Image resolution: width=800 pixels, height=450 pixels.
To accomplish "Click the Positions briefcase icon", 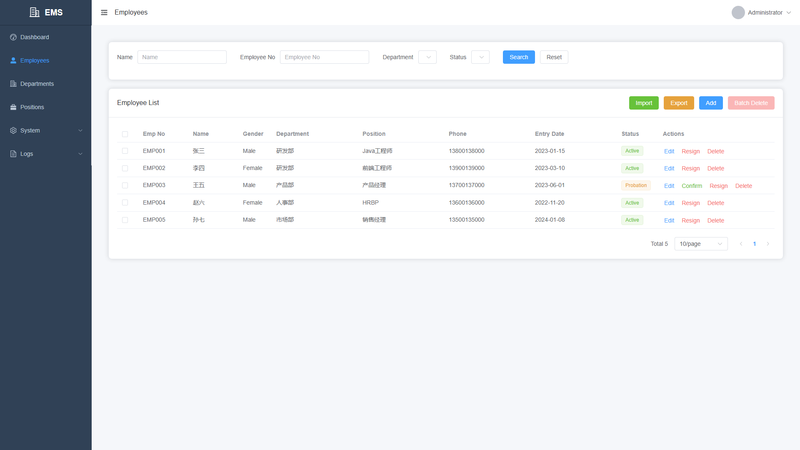I will click(x=13, y=107).
